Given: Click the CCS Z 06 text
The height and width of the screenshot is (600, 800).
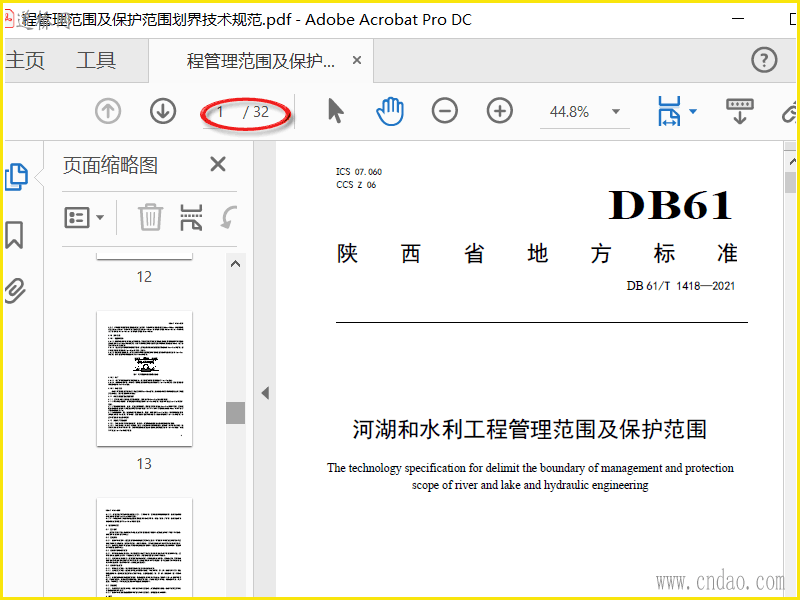Looking at the screenshot, I should point(356,185).
